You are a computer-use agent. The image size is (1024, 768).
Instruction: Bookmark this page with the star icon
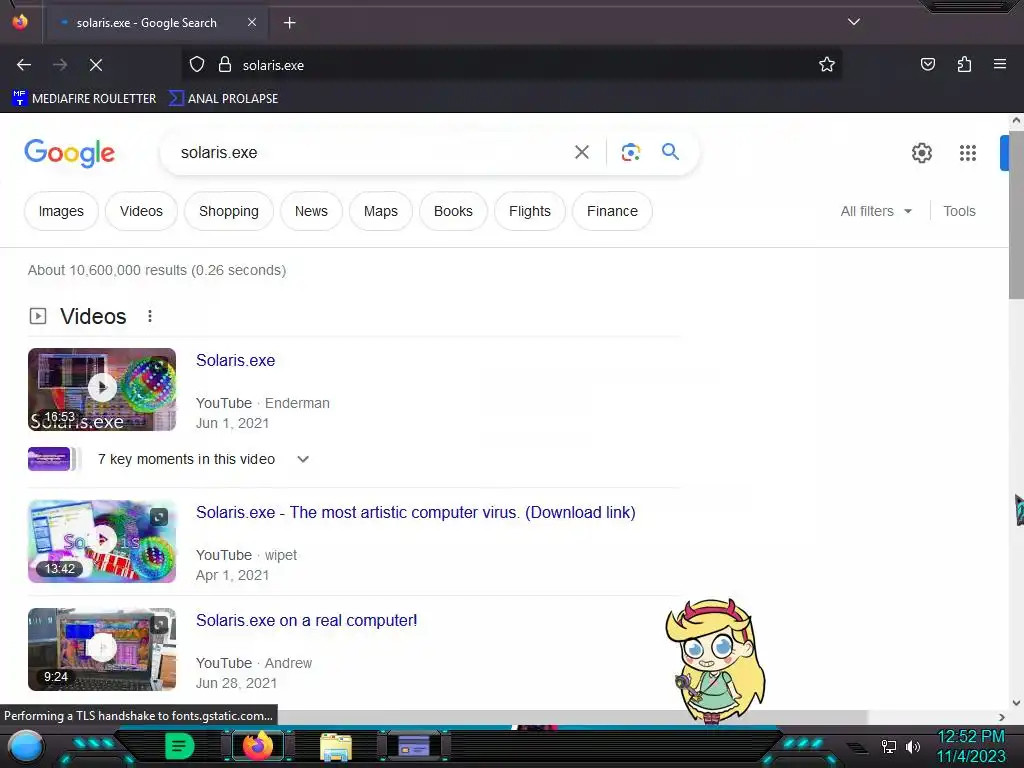click(x=827, y=65)
